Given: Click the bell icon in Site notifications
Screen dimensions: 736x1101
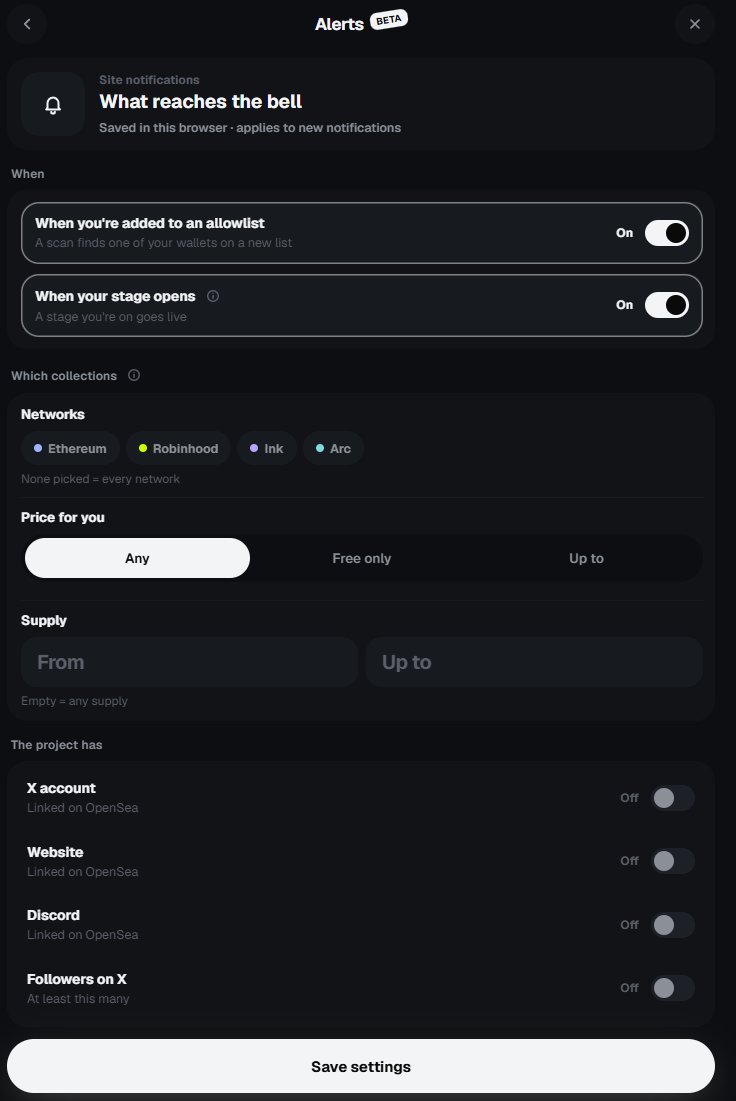Looking at the screenshot, I should pos(53,105).
